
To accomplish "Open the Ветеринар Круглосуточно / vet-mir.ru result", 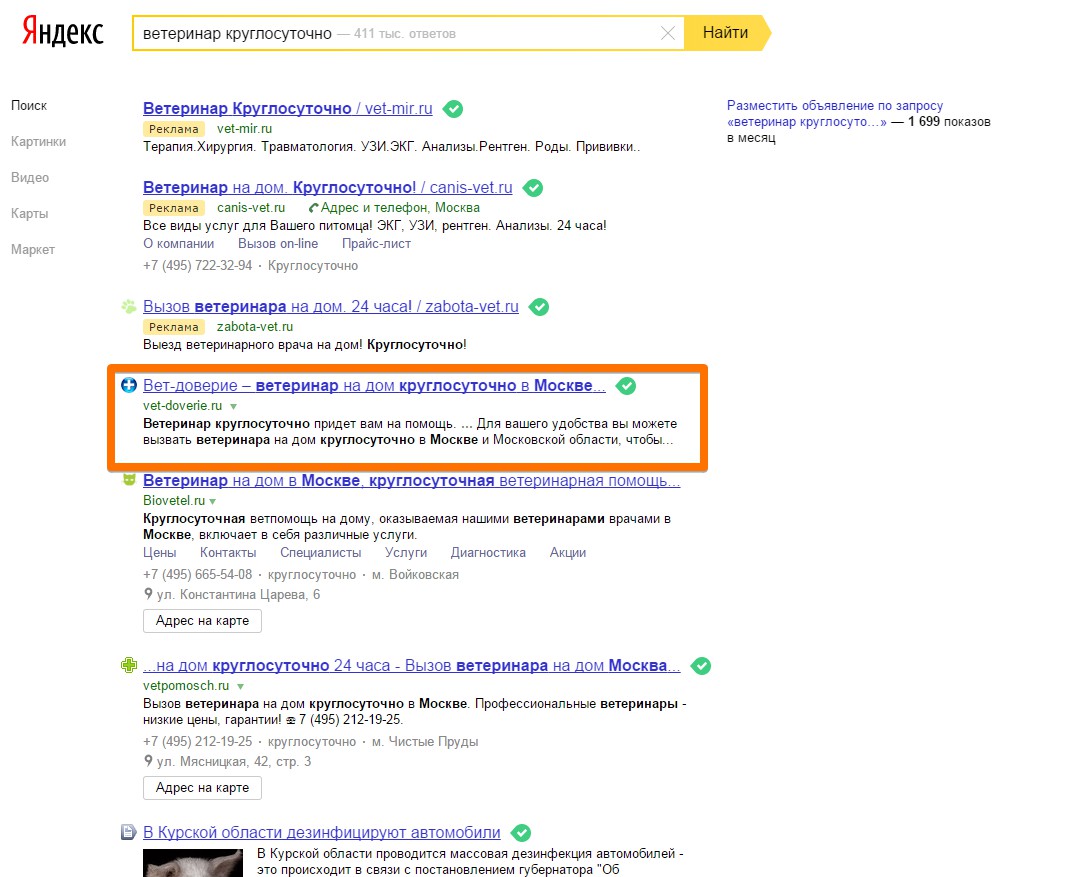I will click(288, 109).
